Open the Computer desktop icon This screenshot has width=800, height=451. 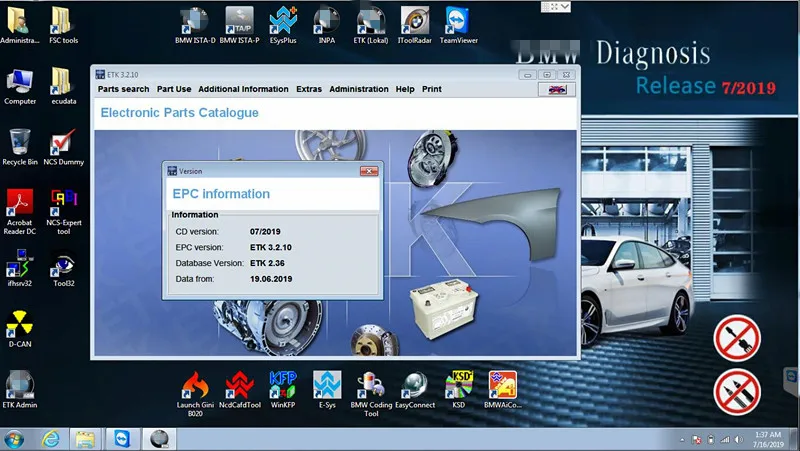19,86
